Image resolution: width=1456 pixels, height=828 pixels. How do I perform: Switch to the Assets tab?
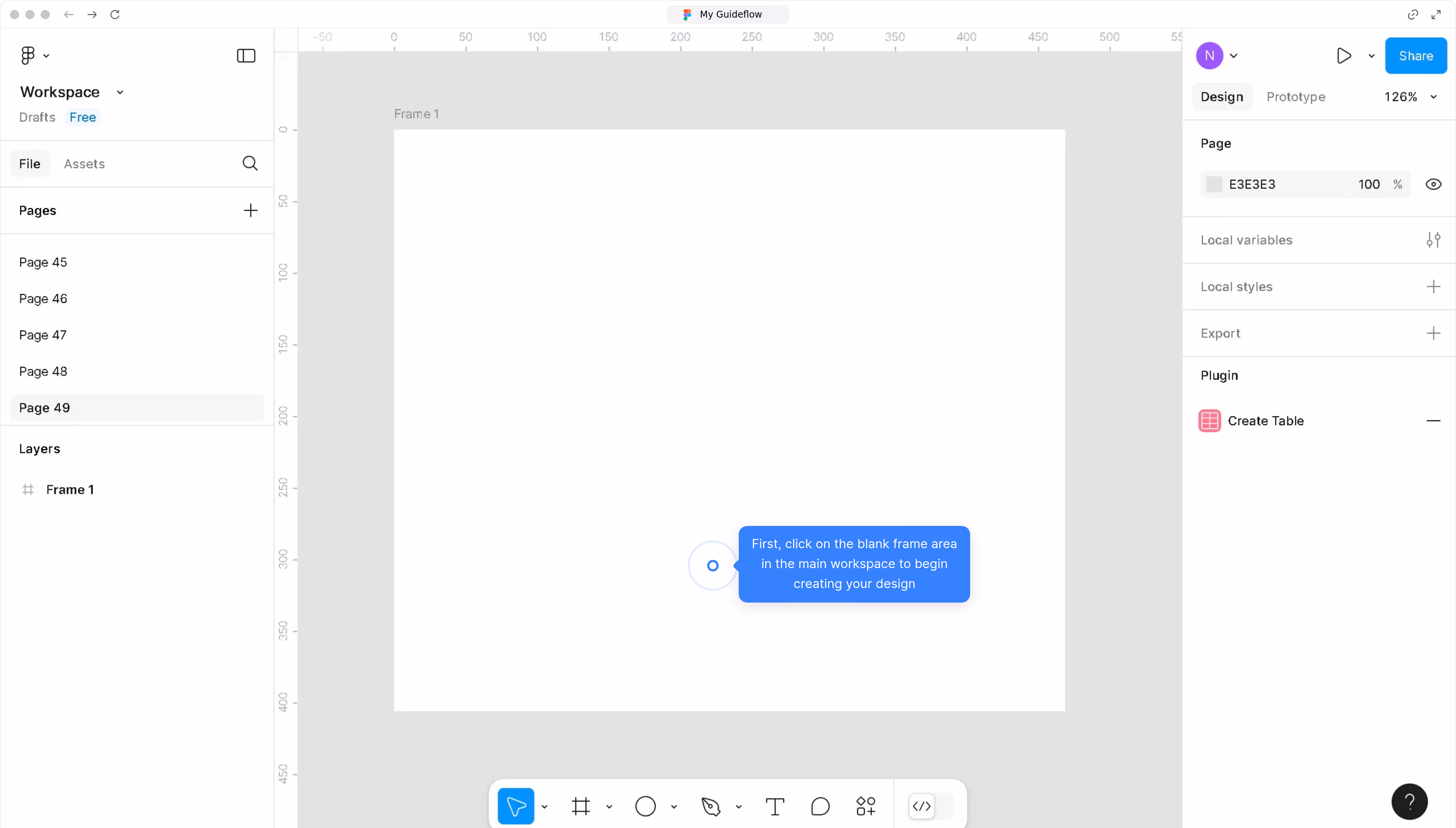(x=84, y=164)
